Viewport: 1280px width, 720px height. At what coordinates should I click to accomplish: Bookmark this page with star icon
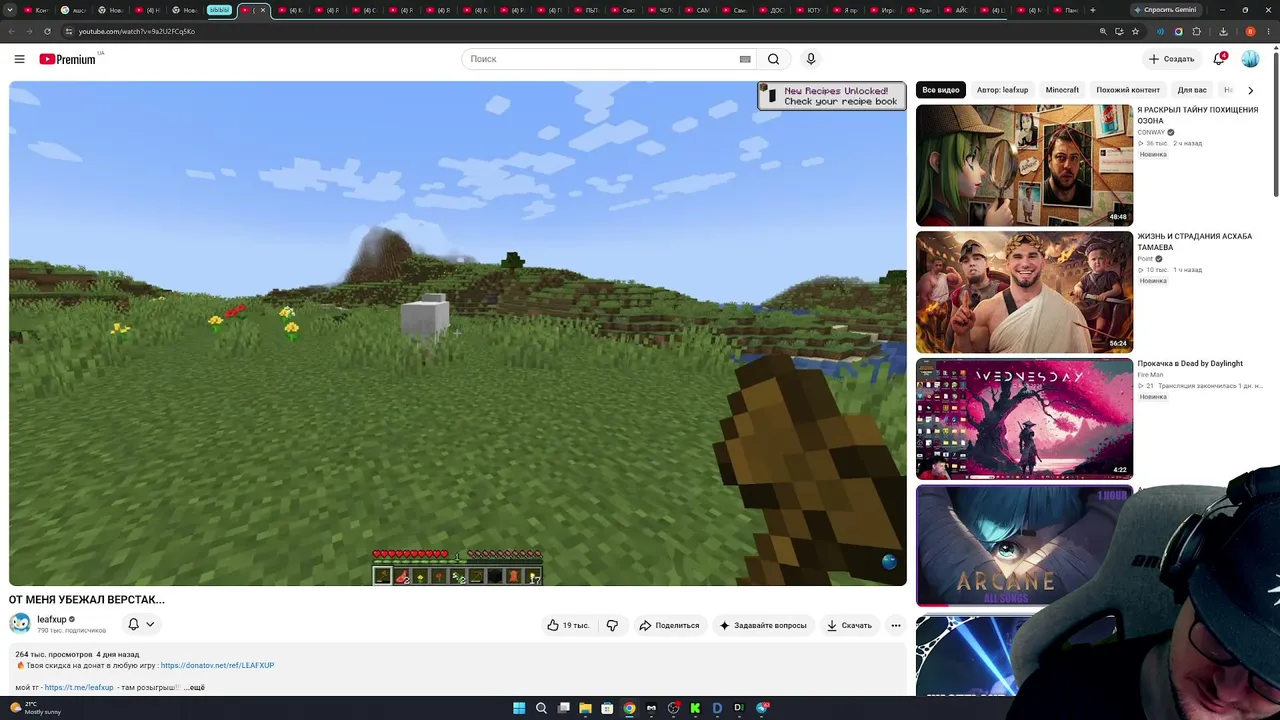[1135, 31]
